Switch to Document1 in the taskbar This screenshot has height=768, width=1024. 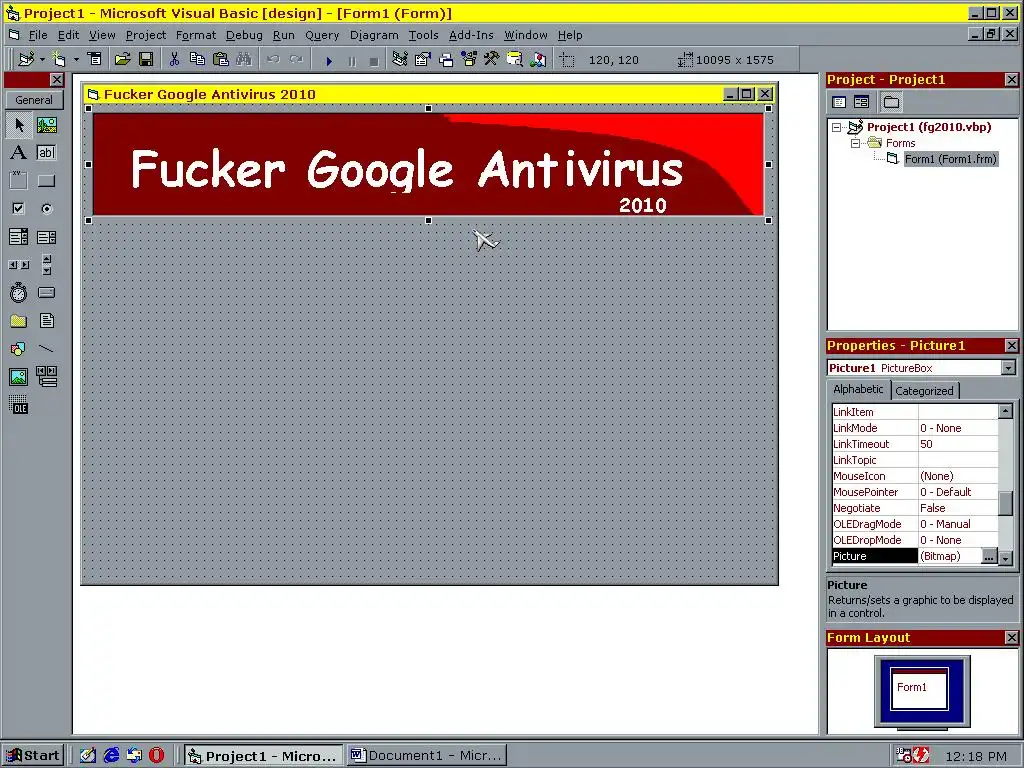(x=427, y=756)
